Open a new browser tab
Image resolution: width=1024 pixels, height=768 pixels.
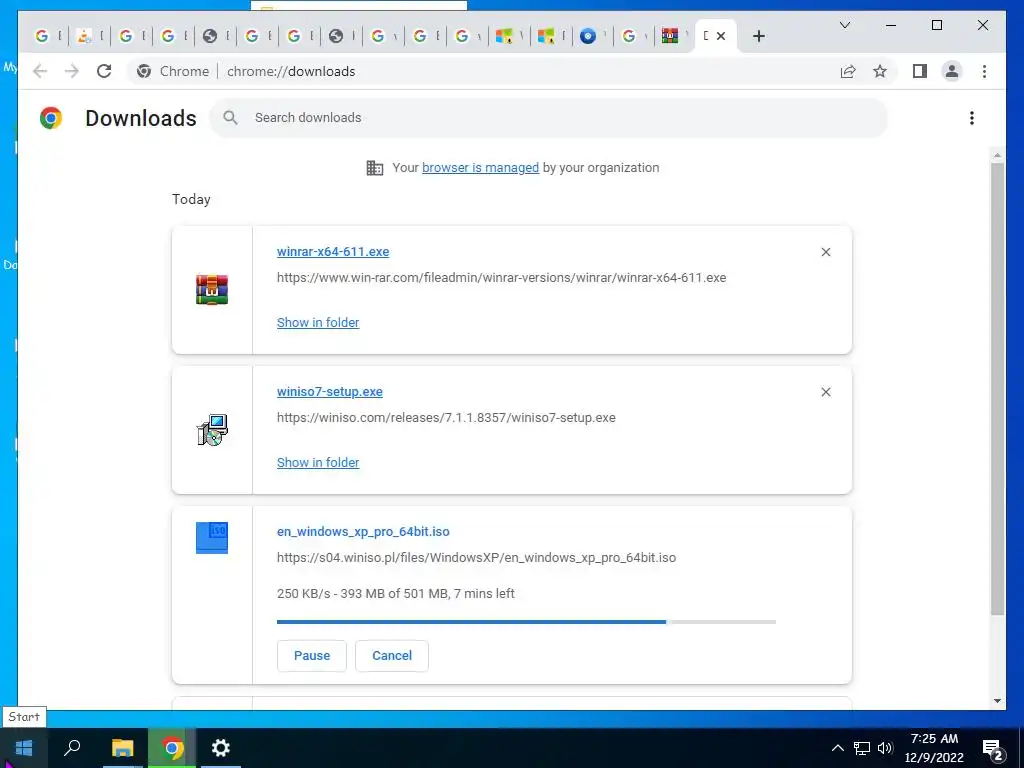point(758,36)
